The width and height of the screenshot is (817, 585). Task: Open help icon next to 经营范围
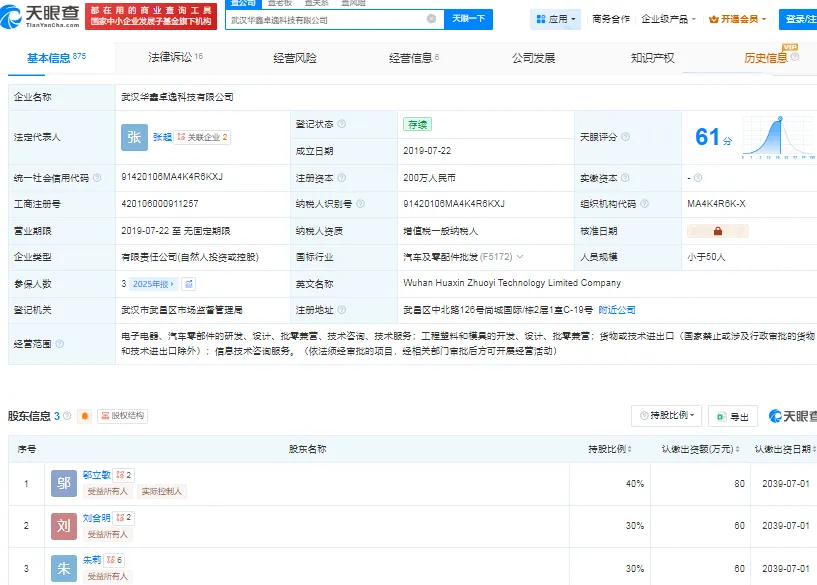[x=59, y=344]
